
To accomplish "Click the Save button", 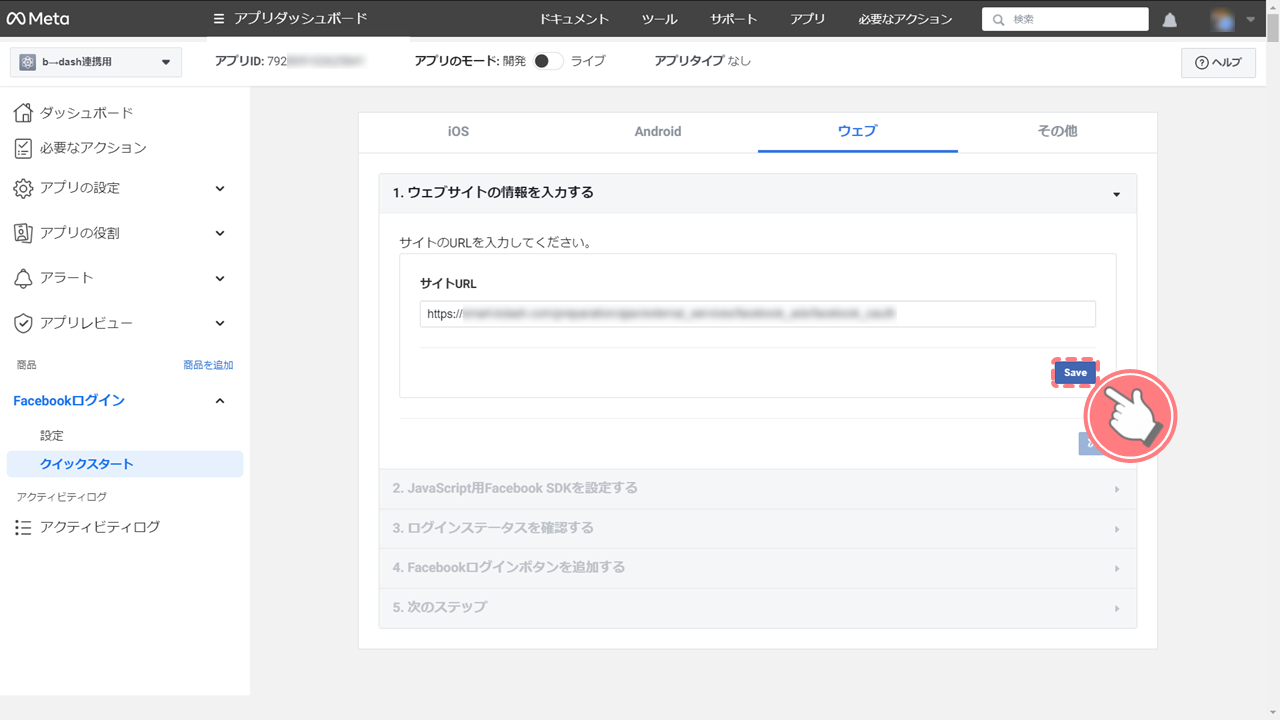I will coord(1075,372).
